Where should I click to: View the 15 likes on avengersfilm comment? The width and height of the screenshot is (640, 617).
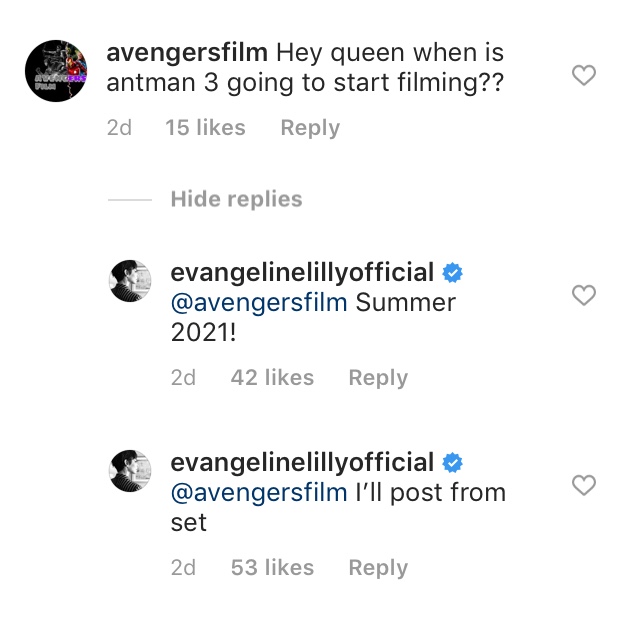pos(203,128)
